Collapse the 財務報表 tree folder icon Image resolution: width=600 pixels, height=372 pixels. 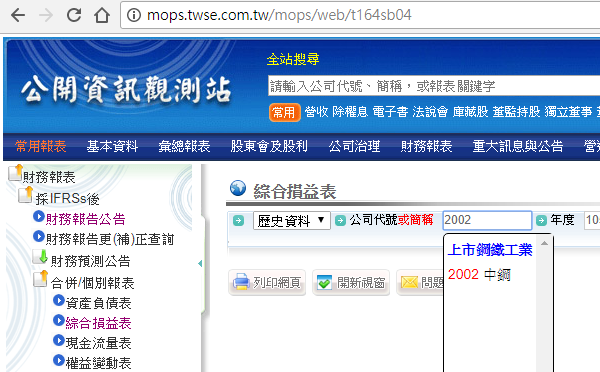point(16,173)
